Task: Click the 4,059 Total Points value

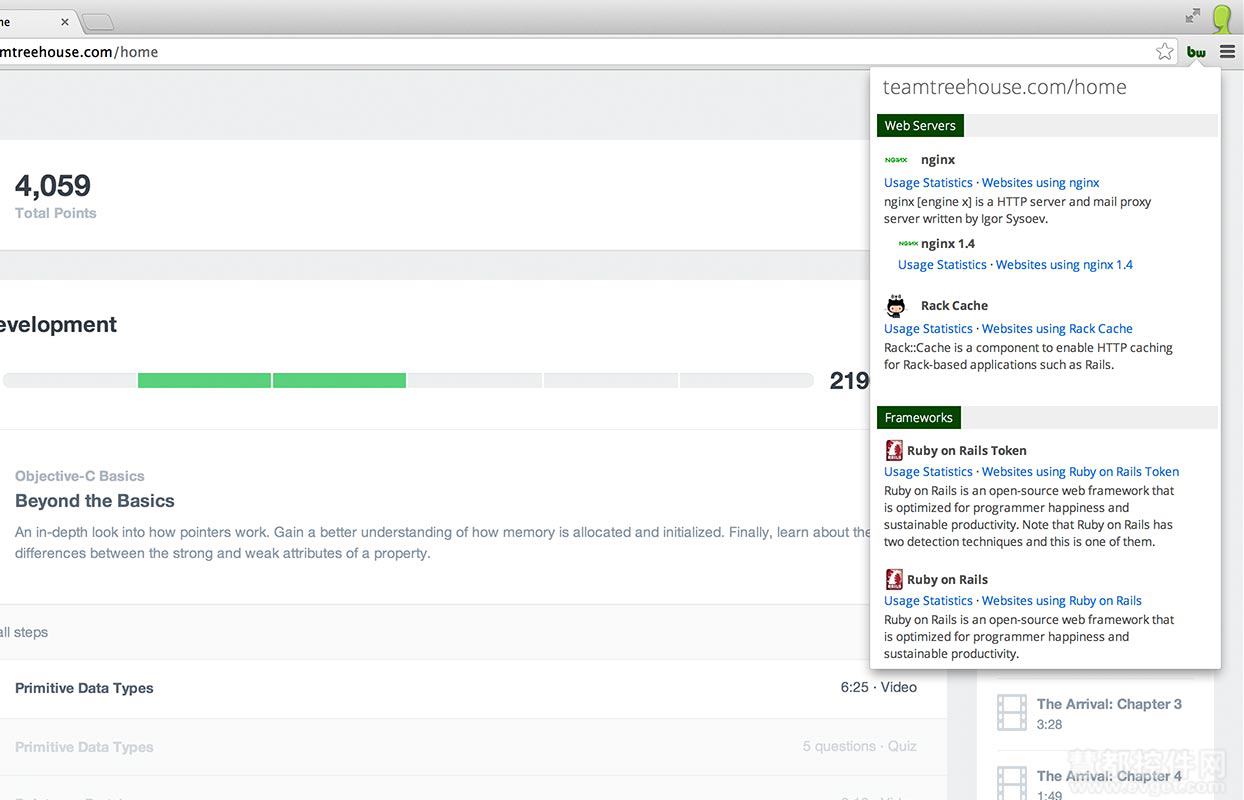Action: click(x=53, y=186)
